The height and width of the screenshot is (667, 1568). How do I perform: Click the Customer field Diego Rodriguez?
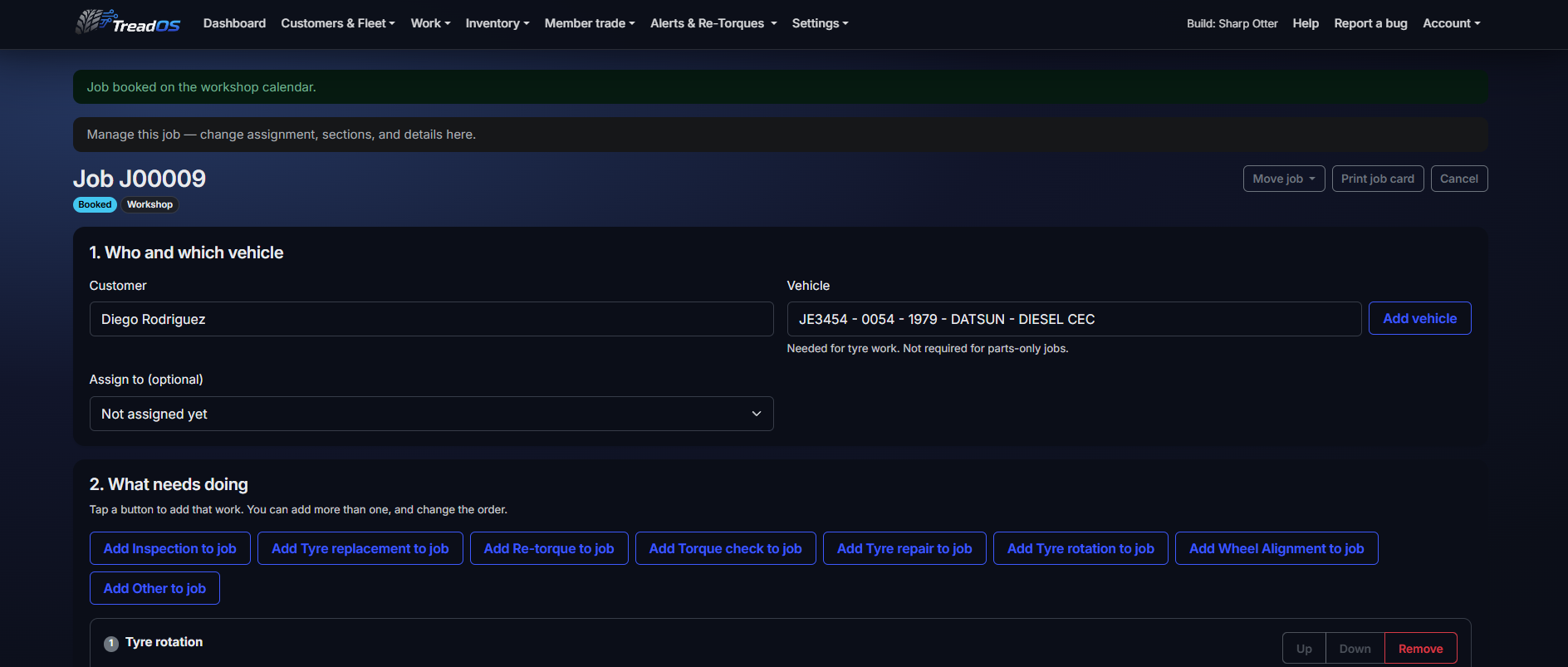(431, 319)
